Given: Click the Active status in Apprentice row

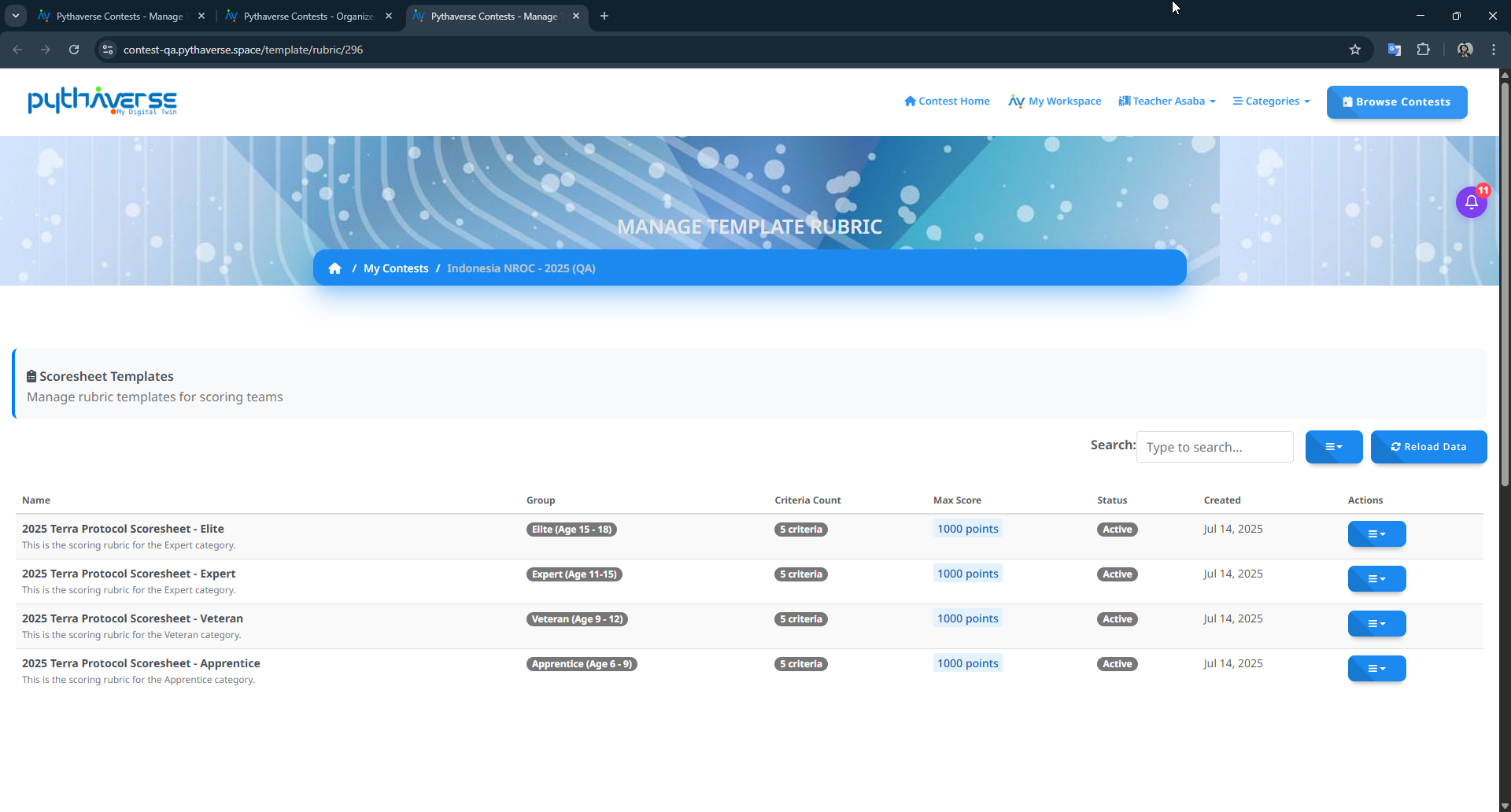Looking at the screenshot, I should 1117,664.
